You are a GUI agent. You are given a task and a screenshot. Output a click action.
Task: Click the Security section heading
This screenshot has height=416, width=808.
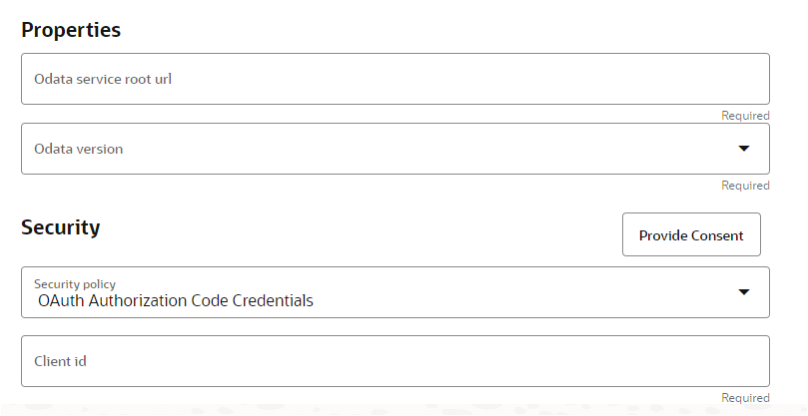[61, 228]
